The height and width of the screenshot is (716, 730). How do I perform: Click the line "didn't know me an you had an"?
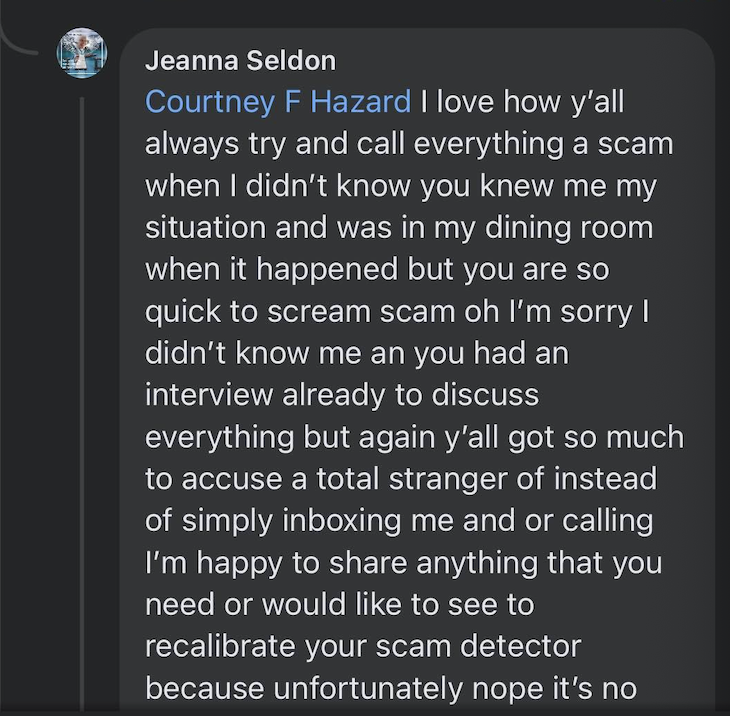pyautogui.click(x=357, y=354)
